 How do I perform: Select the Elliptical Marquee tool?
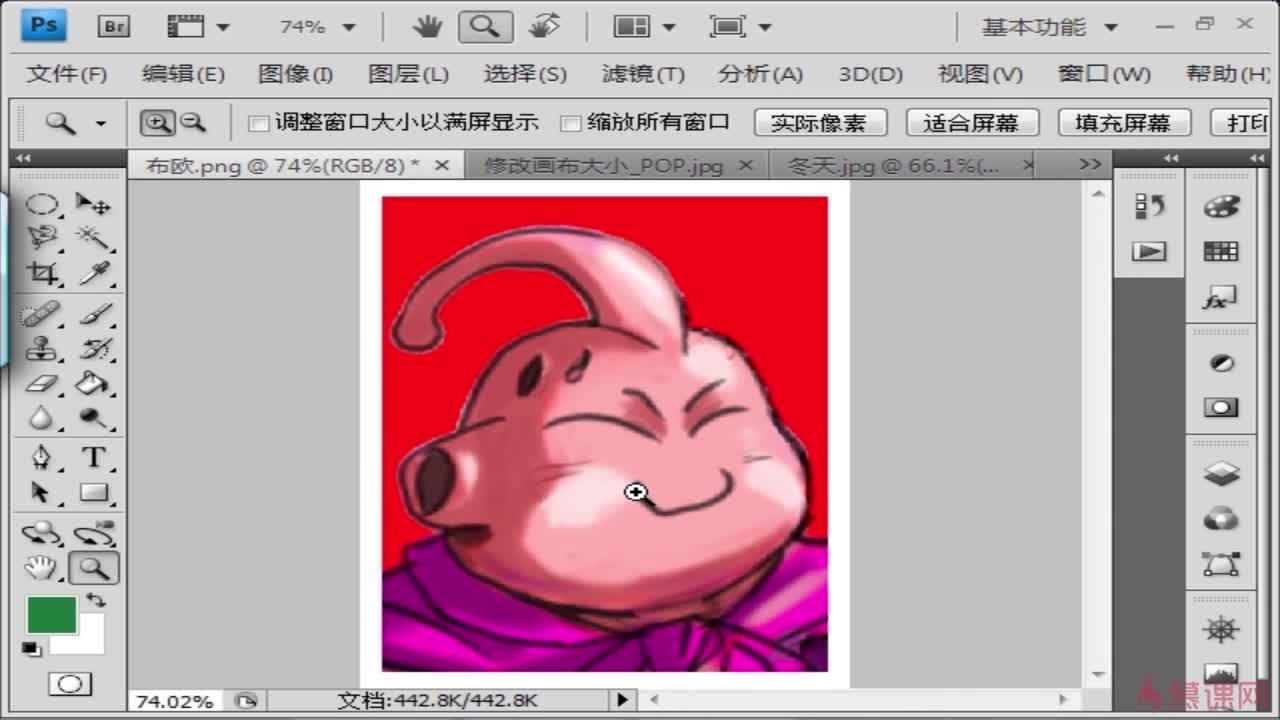pyautogui.click(x=41, y=205)
